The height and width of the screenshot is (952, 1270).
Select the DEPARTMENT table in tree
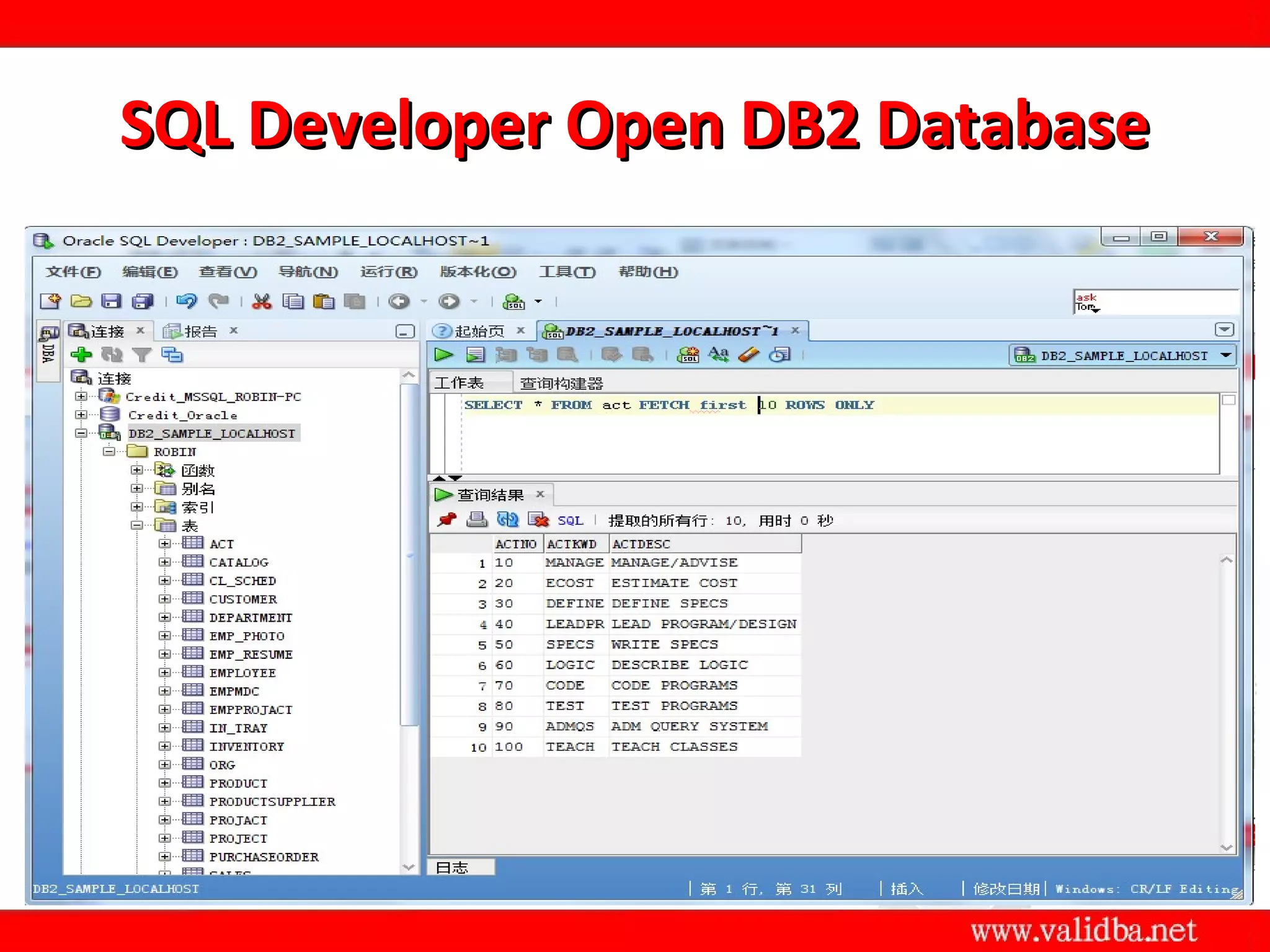pyautogui.click(x=251, y=617)
